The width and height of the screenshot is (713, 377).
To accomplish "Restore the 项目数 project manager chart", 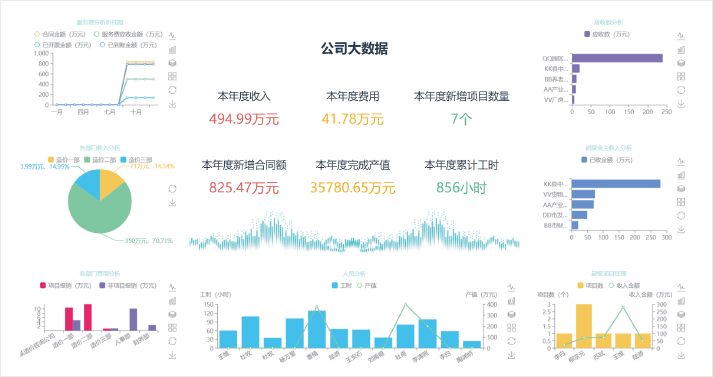I will click(x=681, y=342).
